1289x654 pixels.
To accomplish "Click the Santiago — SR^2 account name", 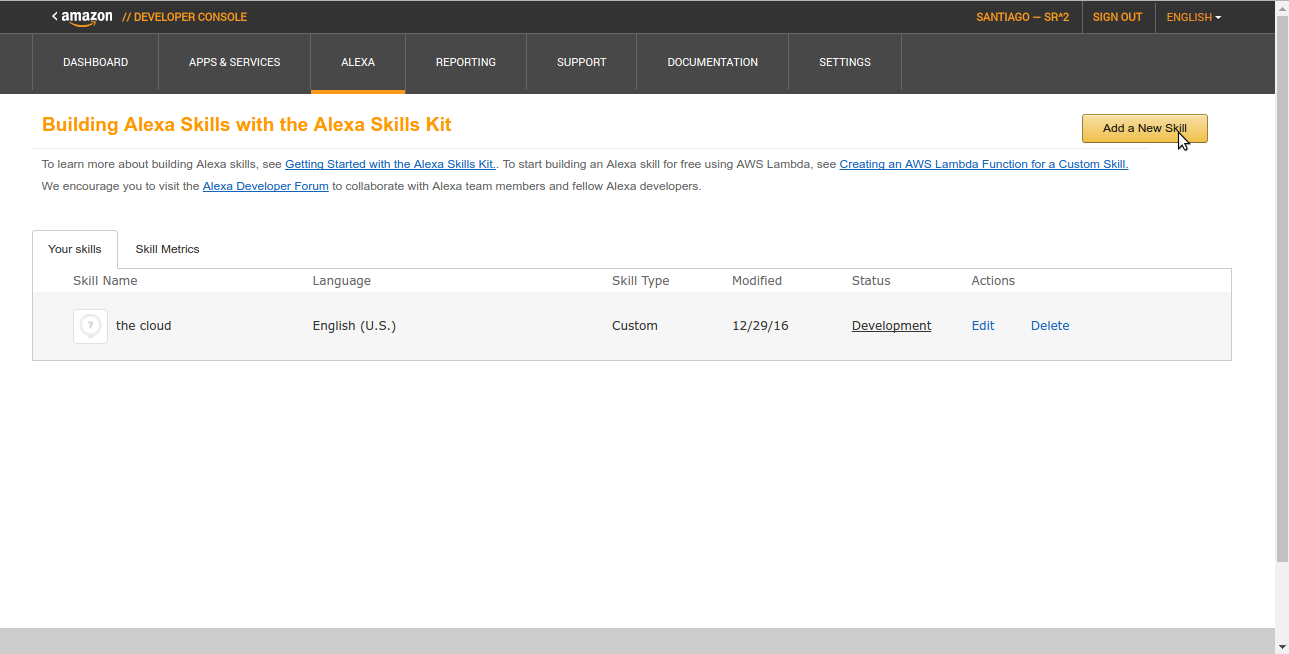I will (1023, 17).
